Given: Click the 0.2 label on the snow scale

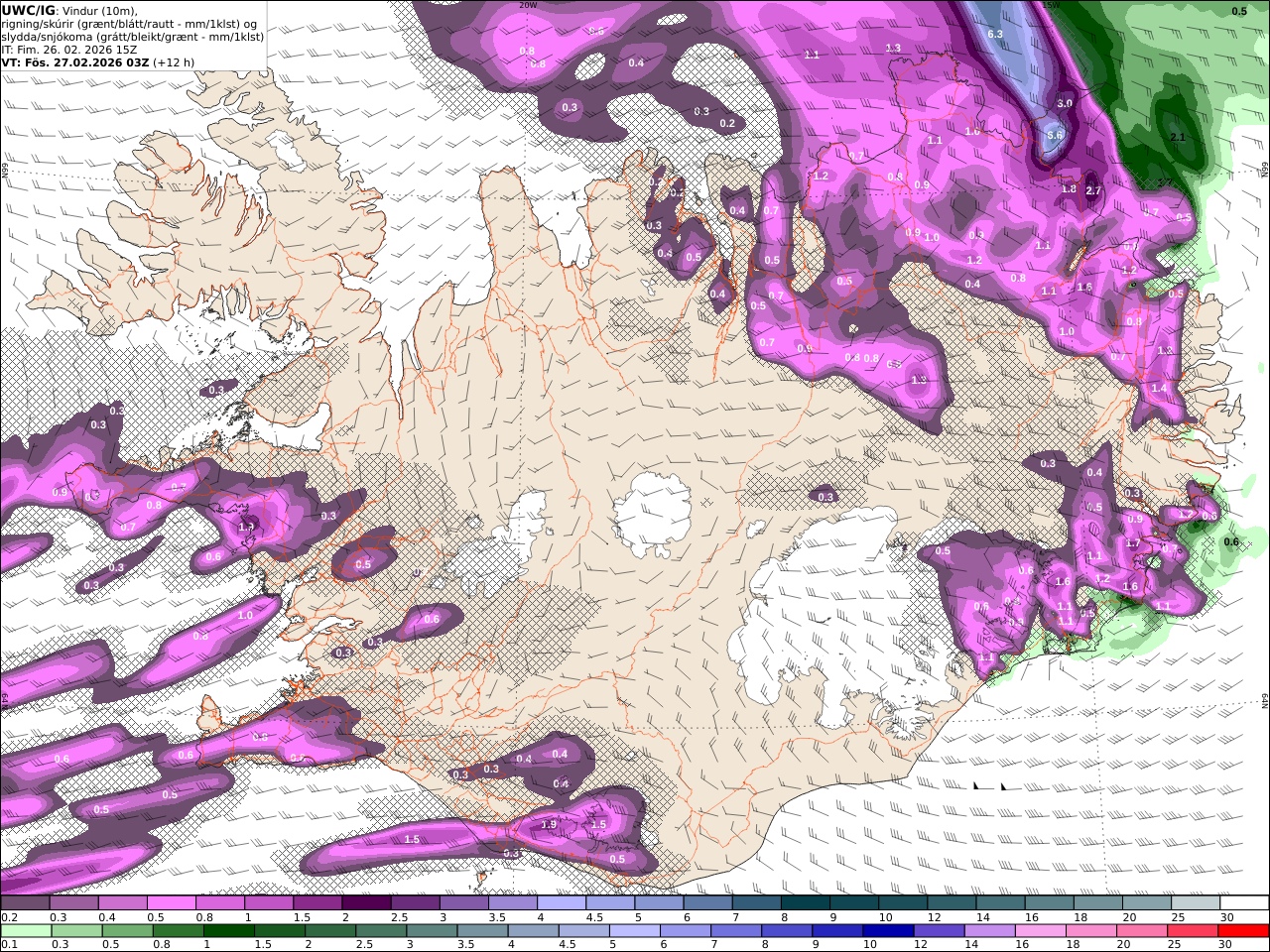Looking at the screenshot, I should [x=7, y=917].
